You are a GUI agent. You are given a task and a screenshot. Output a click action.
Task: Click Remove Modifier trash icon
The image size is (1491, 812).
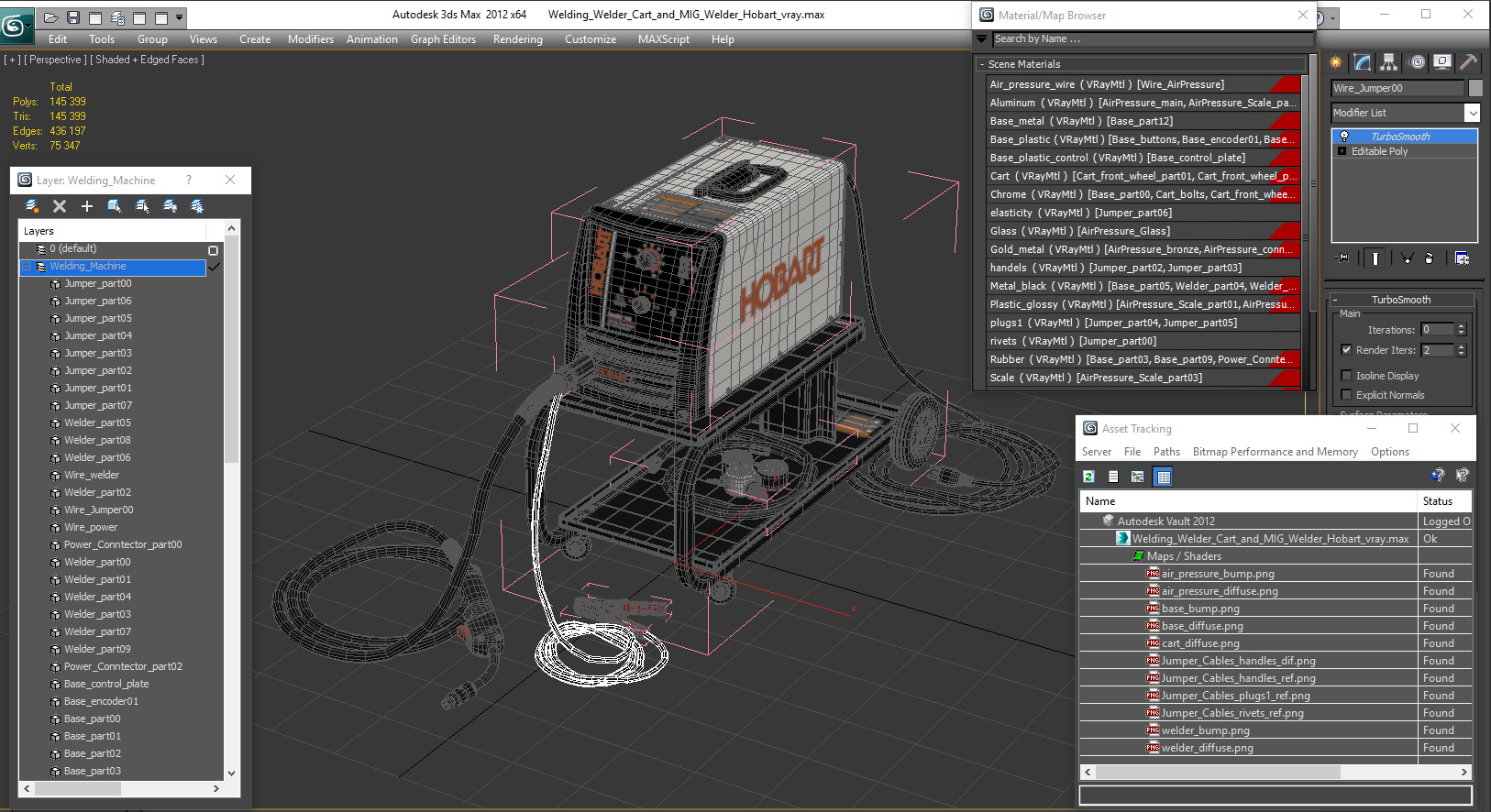1429,258
